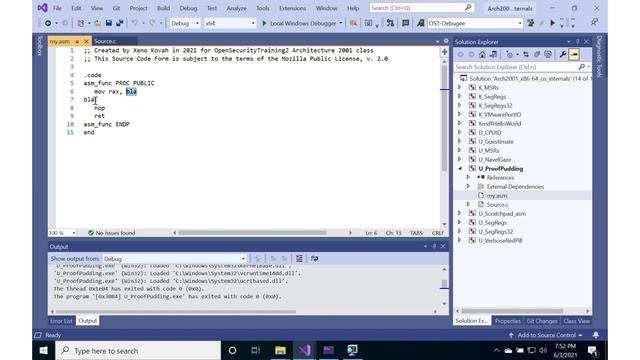
Task: Click the CRLF line ending indicator
Action: pyautogui.click(x=437, y=233)
